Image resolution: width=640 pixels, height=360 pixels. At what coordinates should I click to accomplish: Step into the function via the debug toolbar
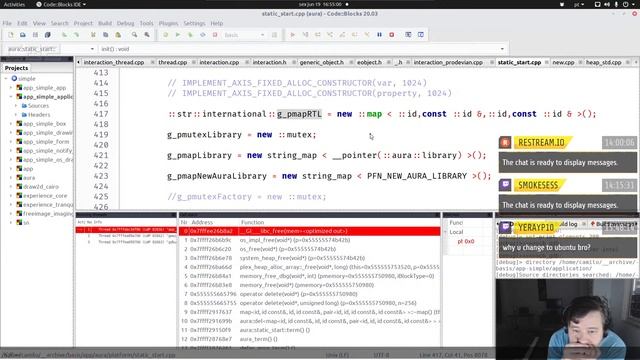330,35
